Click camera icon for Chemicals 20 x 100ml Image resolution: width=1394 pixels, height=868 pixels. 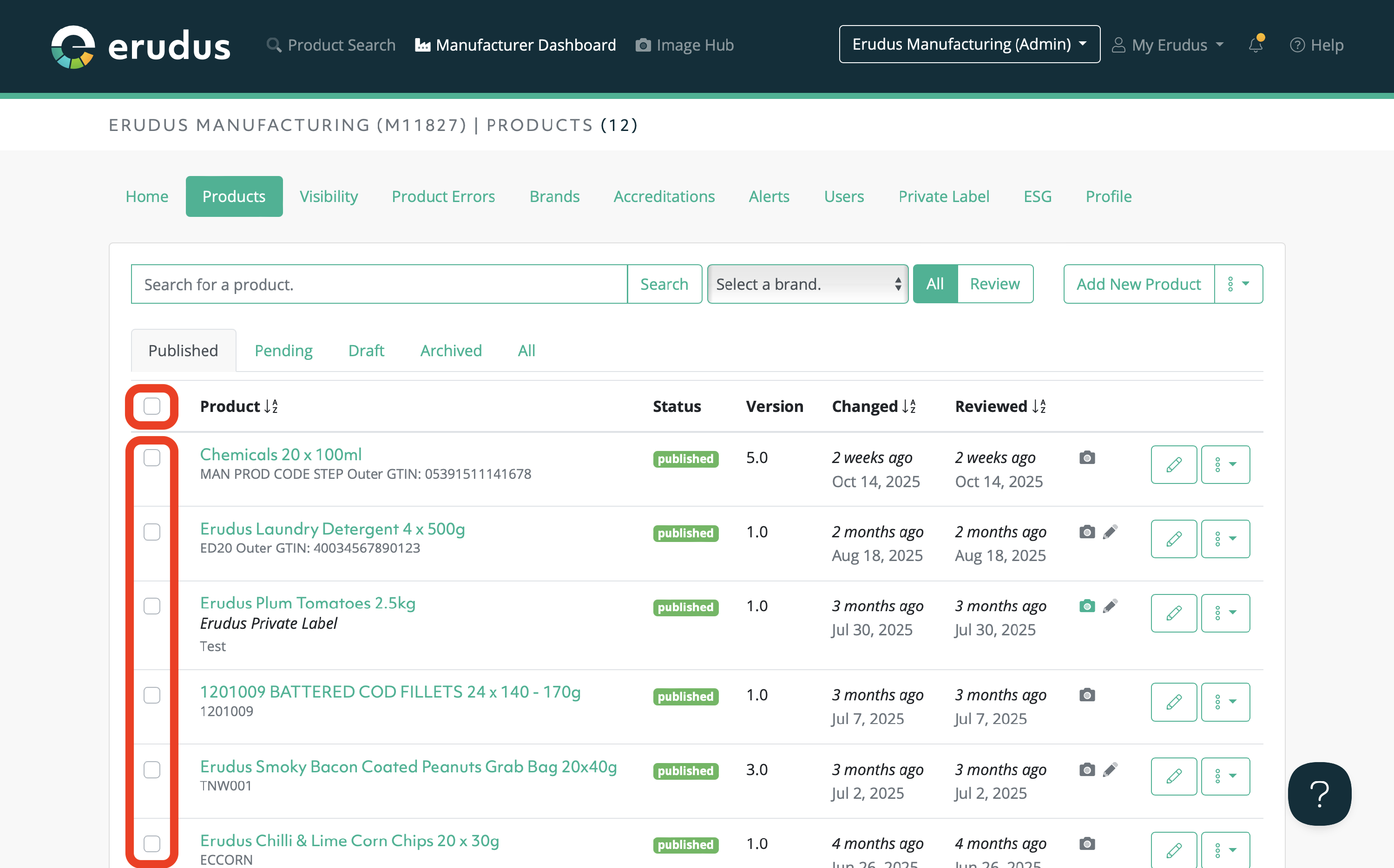1087,457
